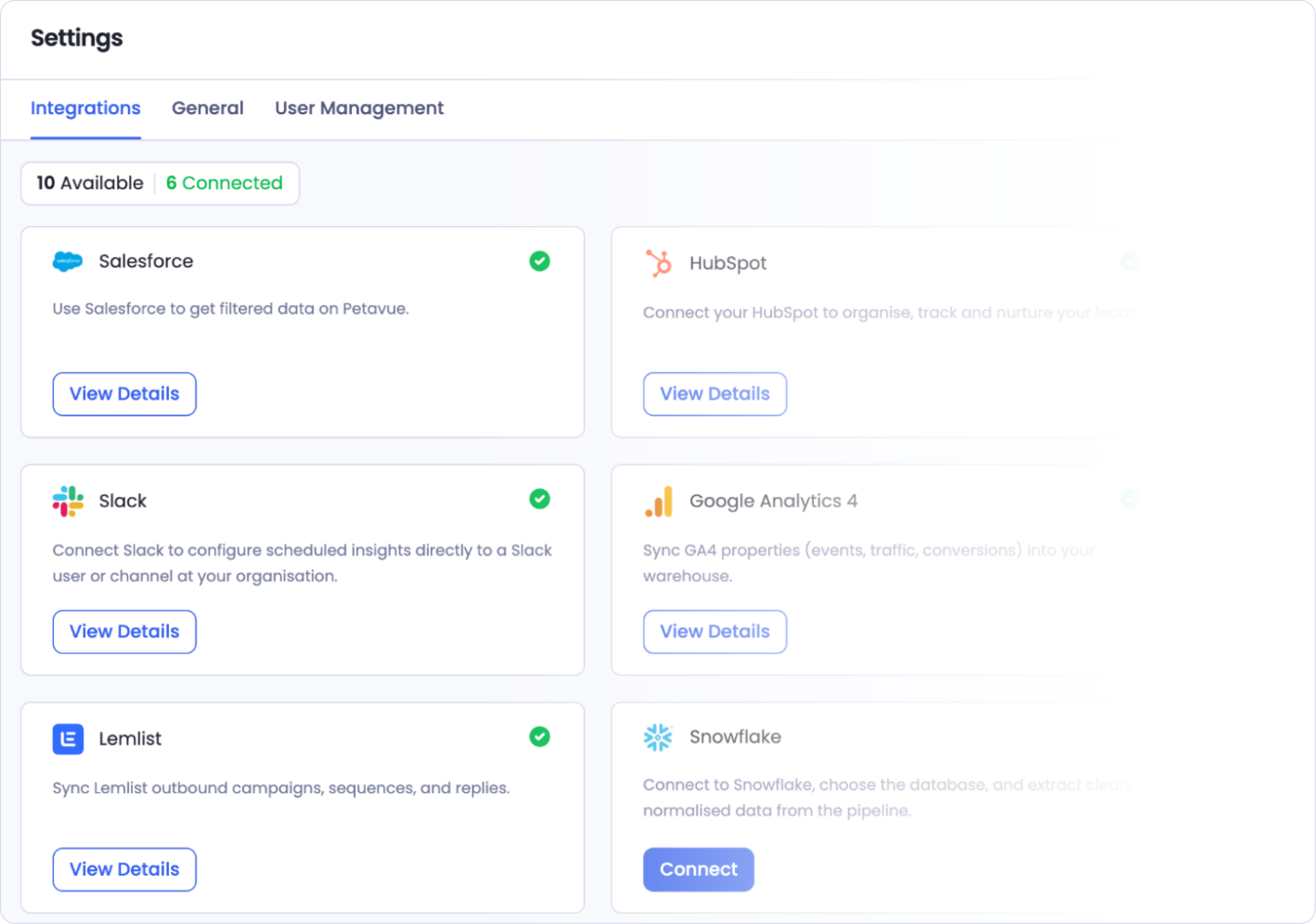Screen dimensions: 1316x924
Task: Click Salesforce's green connected checkmark
Action: click(539, 261)
